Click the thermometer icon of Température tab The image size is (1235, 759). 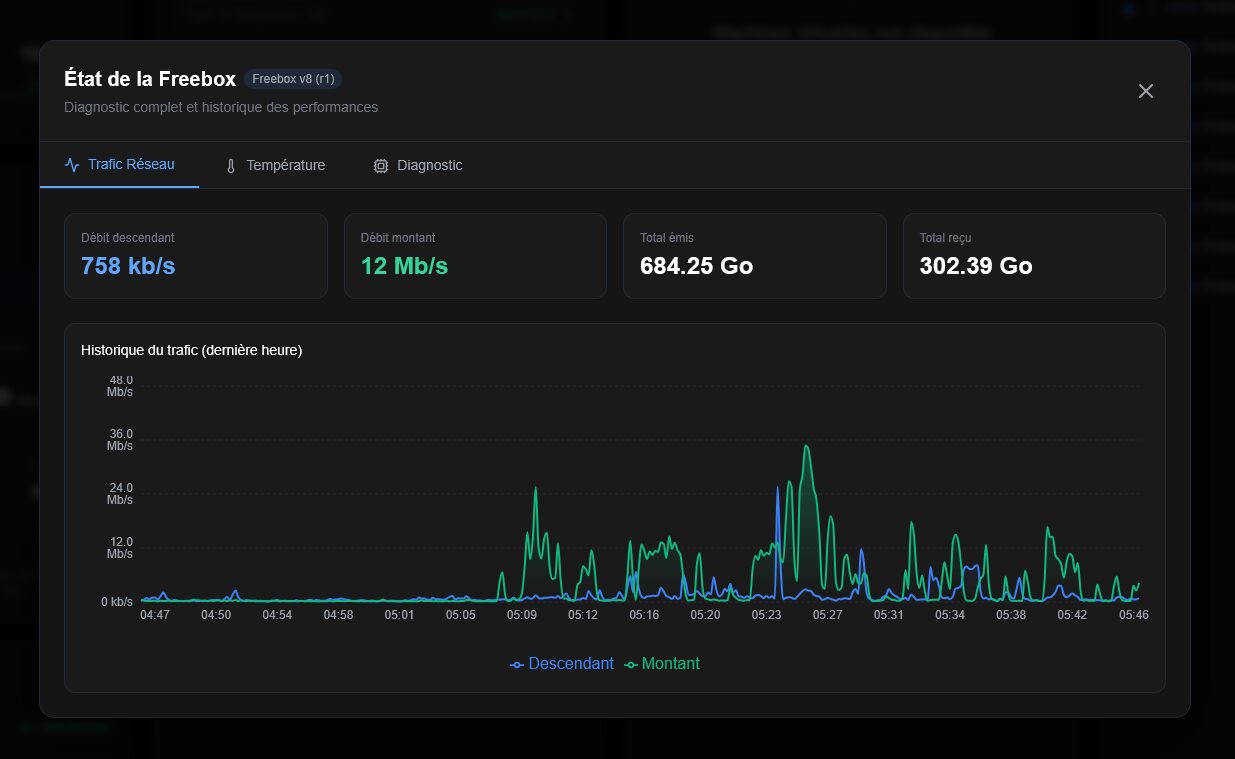[x=230, y=166]
